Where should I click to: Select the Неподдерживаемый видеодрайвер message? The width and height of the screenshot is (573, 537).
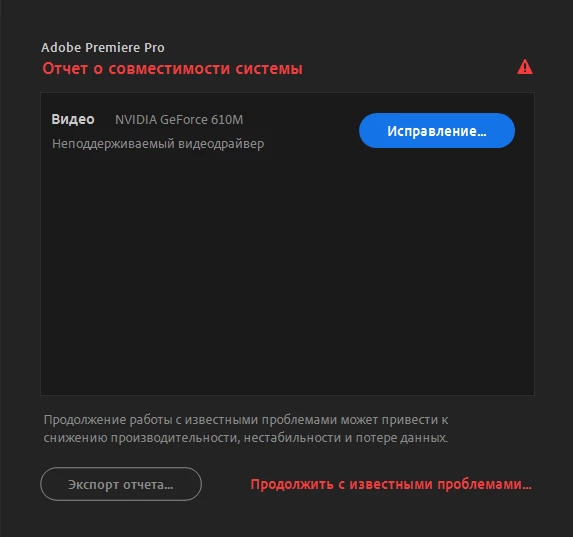[158, 144]
